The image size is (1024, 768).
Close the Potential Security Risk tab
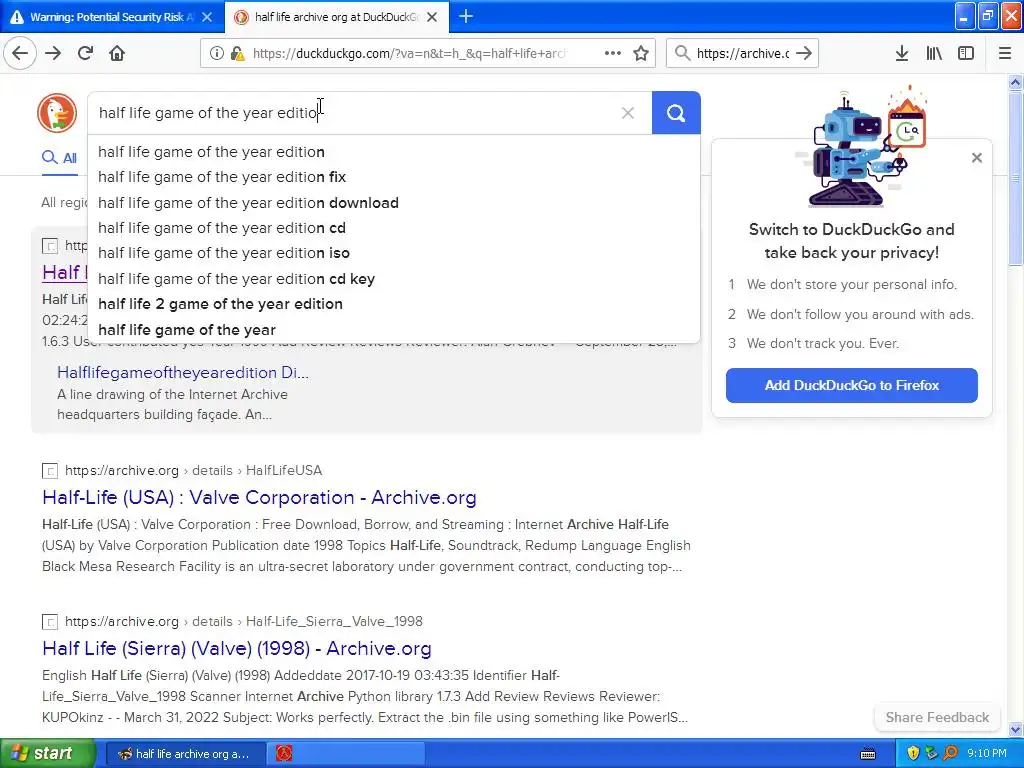207,17
